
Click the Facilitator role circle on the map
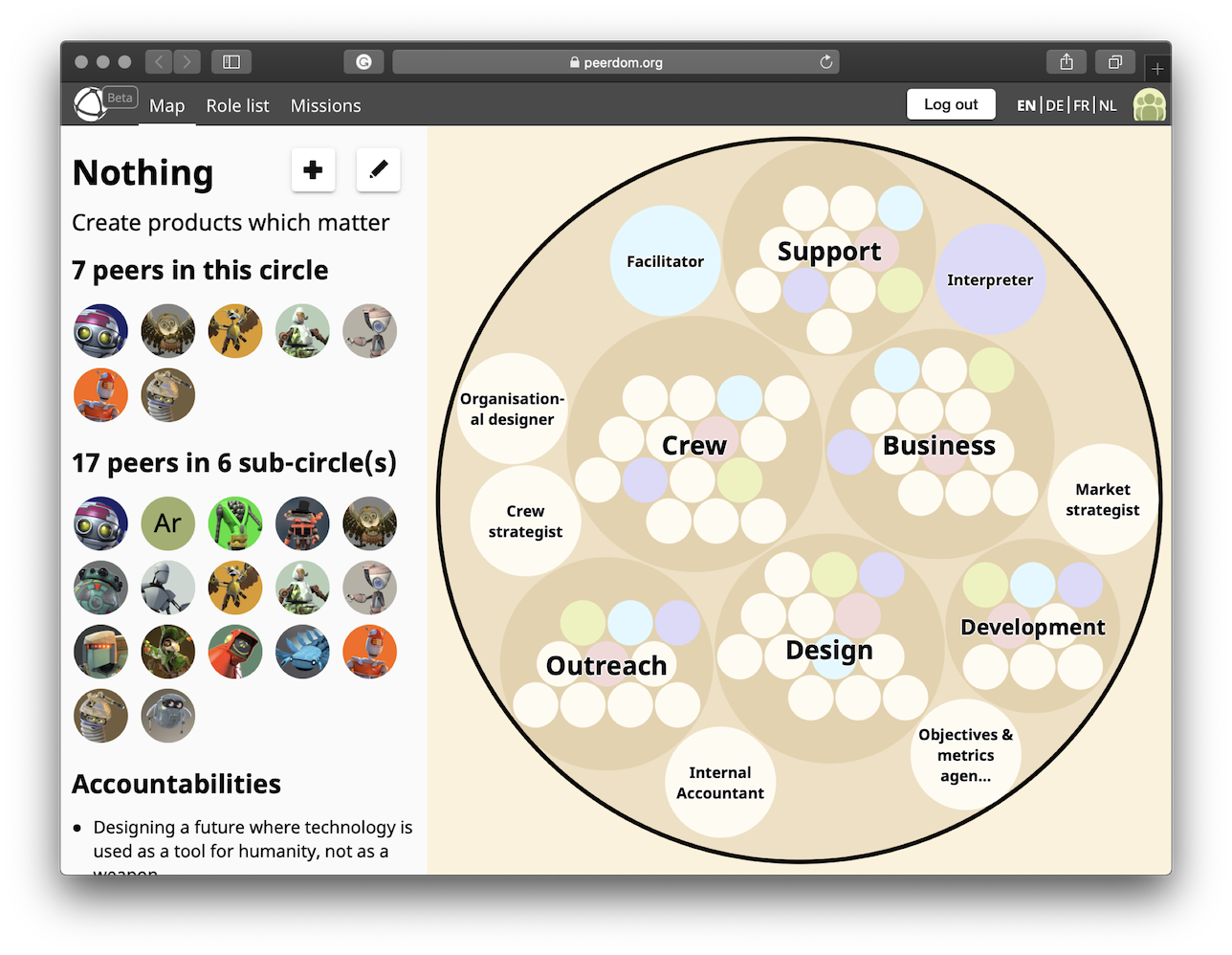[665, 259]
